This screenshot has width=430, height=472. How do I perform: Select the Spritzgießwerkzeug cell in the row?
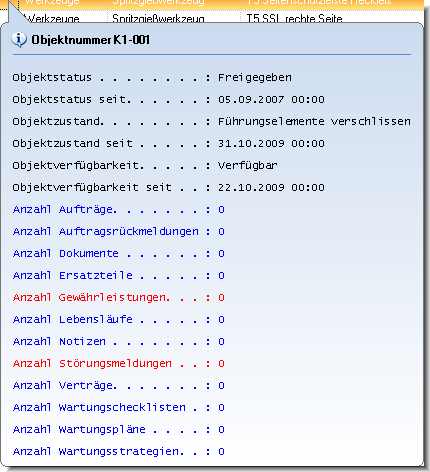click(158, 19)
